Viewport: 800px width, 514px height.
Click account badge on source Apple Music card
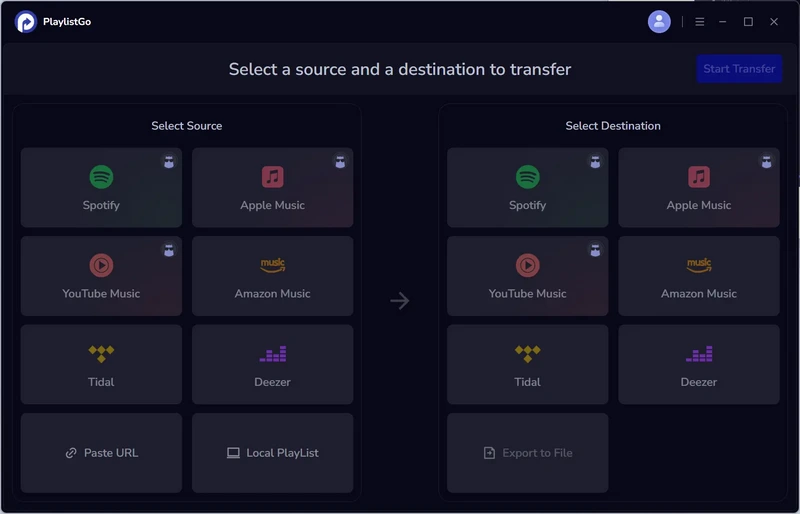[x=340, y=162]
